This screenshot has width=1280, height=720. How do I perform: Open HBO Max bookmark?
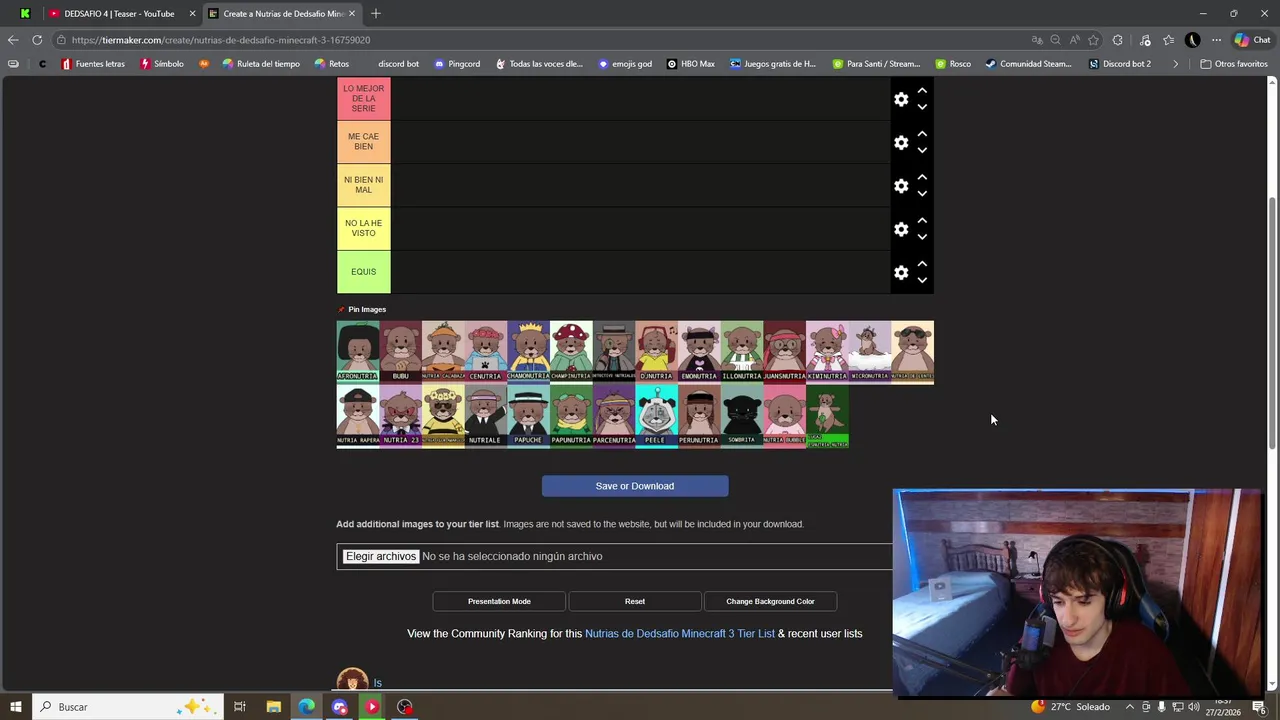[691, 64]
